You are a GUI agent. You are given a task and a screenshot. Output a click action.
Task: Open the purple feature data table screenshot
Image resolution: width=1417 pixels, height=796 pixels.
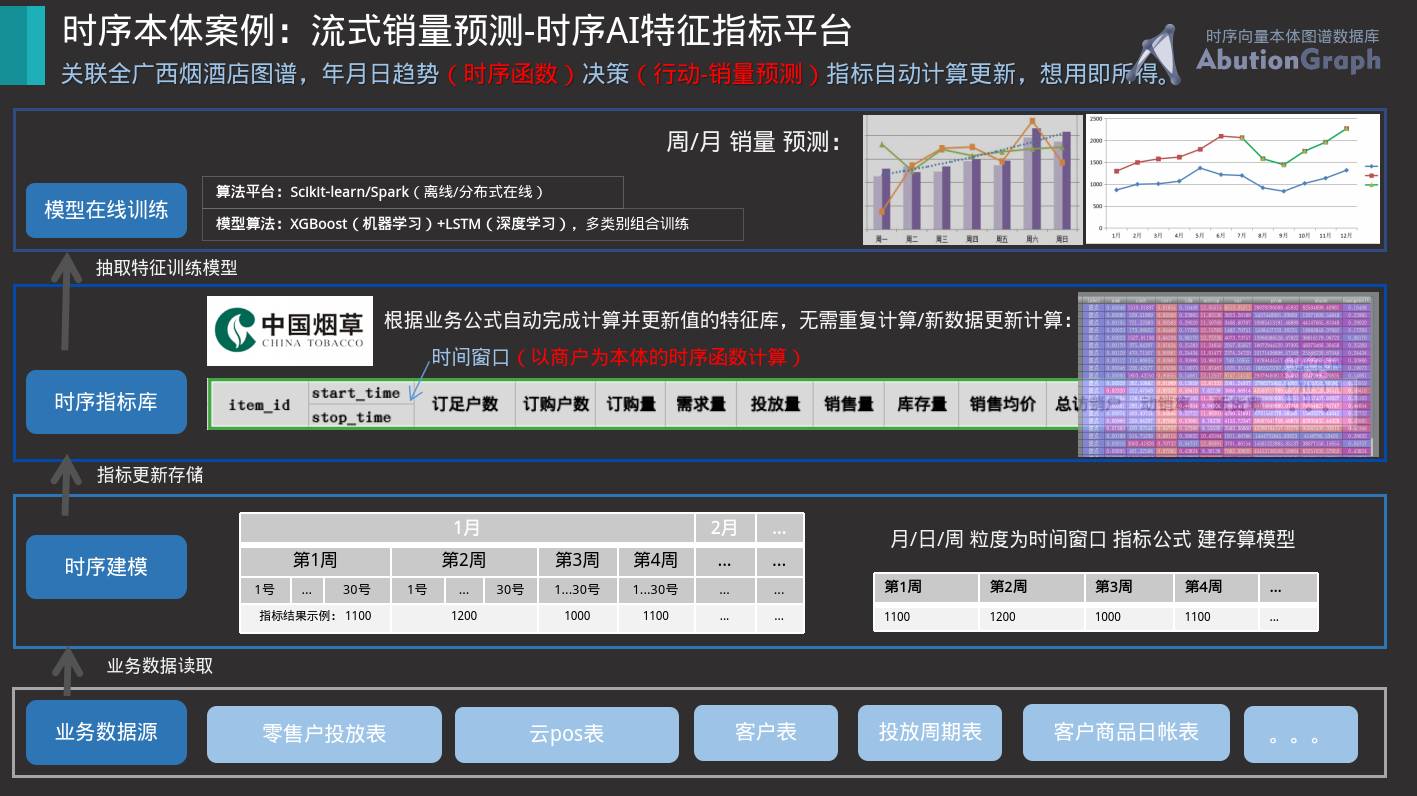point(1228,375)
